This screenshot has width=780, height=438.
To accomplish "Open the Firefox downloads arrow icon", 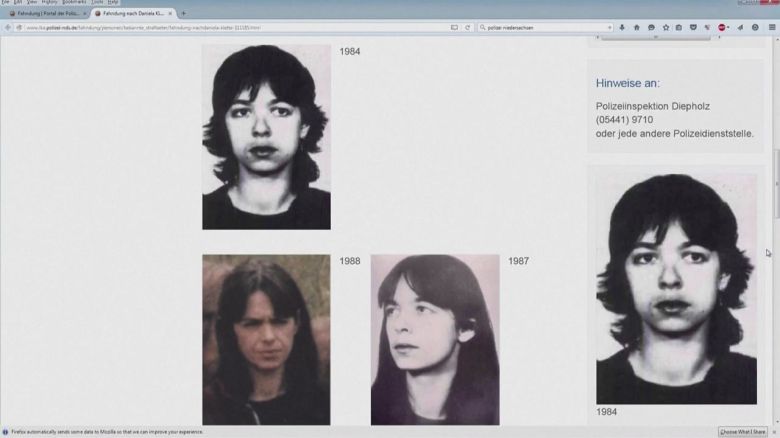I will 623,28.
